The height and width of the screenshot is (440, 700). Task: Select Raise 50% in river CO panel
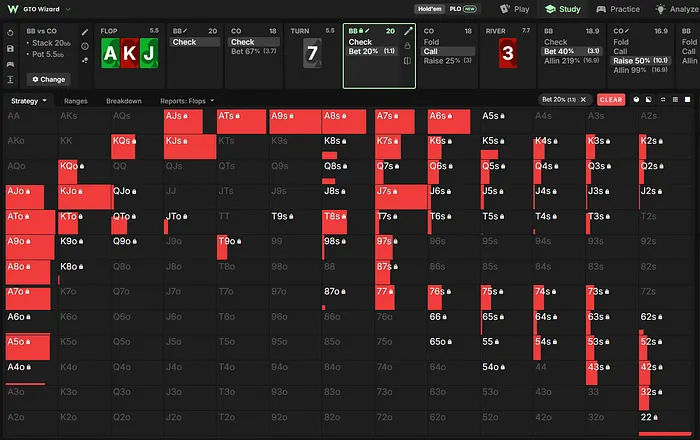641,61
